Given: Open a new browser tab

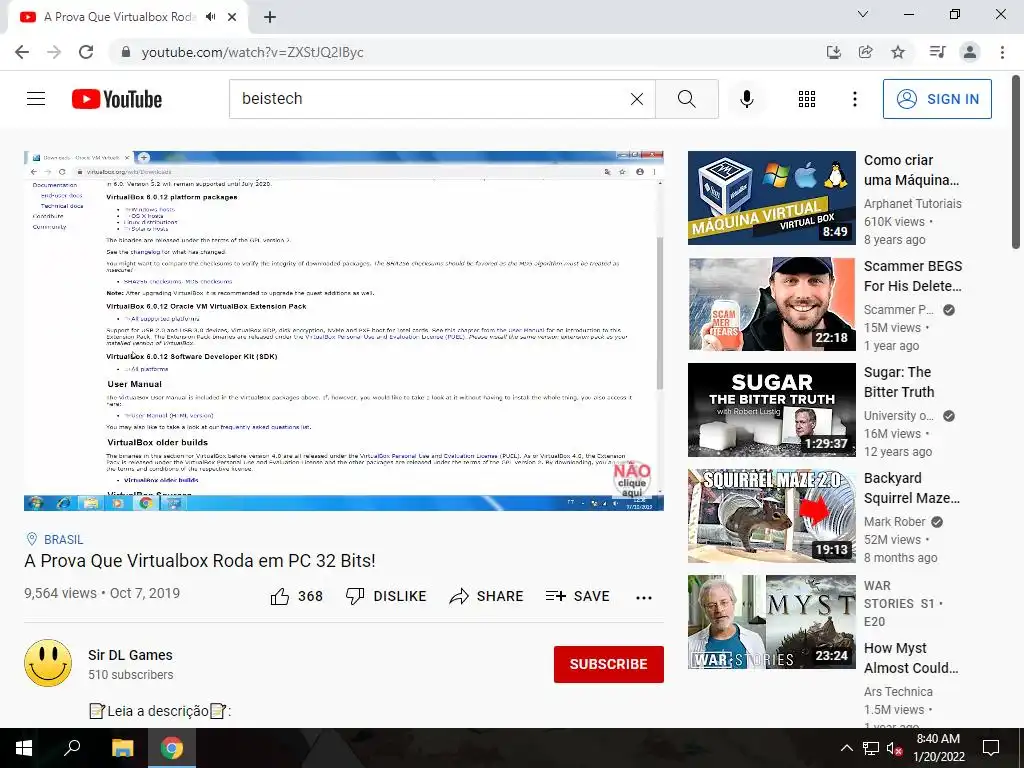Looking at the screenshot, I should point(270,18).
